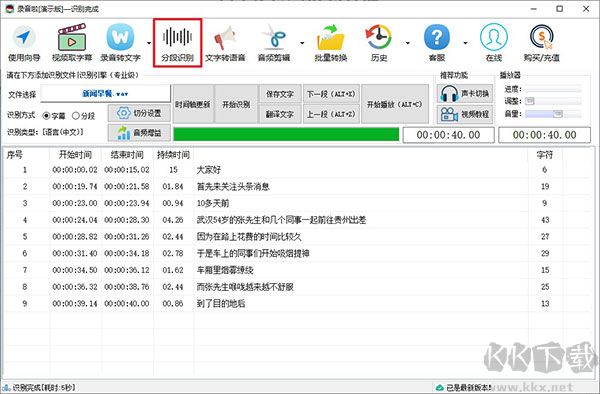Screen dimensions: 600x394
Task: Click 识别完成 status bar message
Action: coord(44,387)
